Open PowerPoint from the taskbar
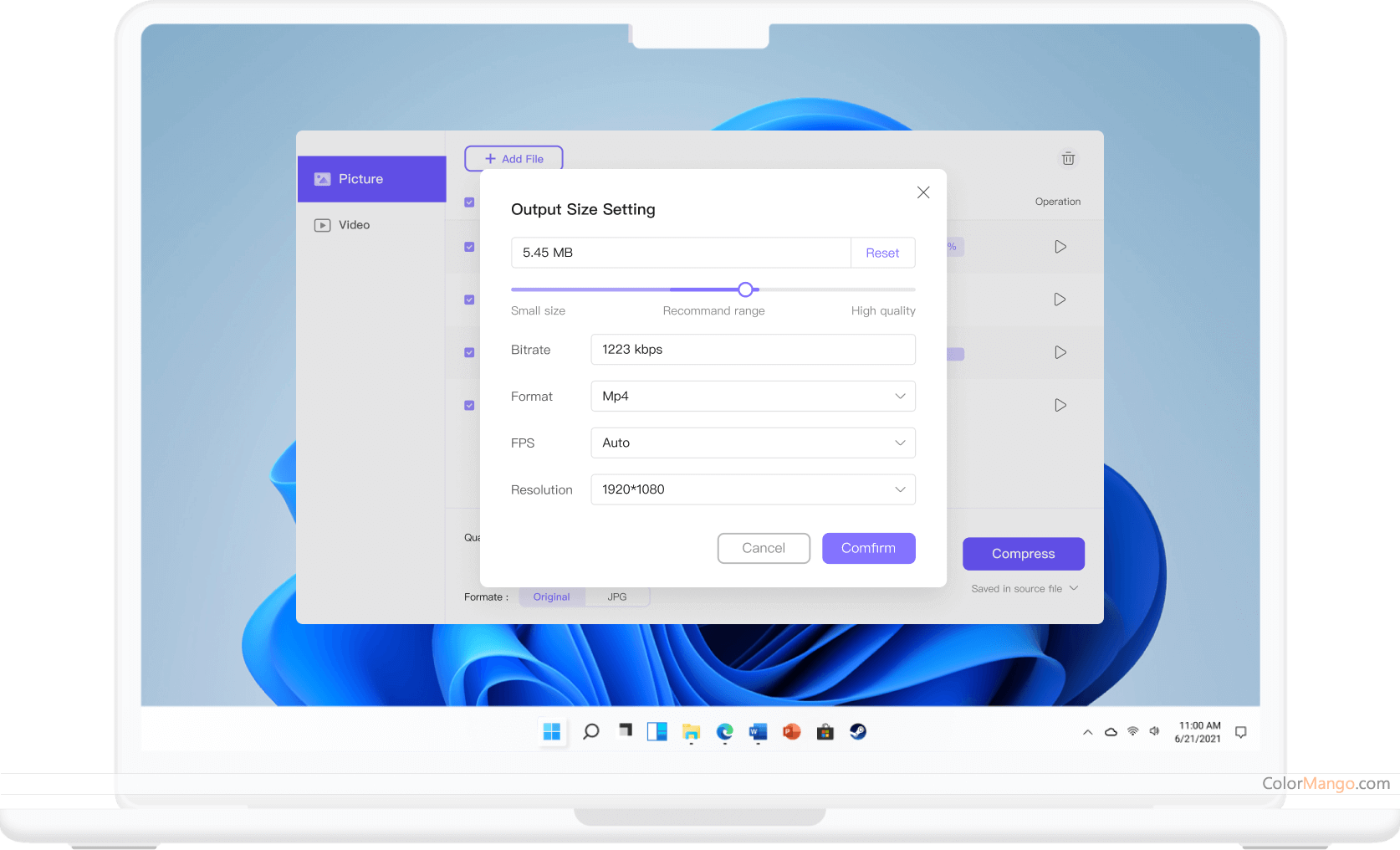 pyautogui.click(x=791, y=732)
